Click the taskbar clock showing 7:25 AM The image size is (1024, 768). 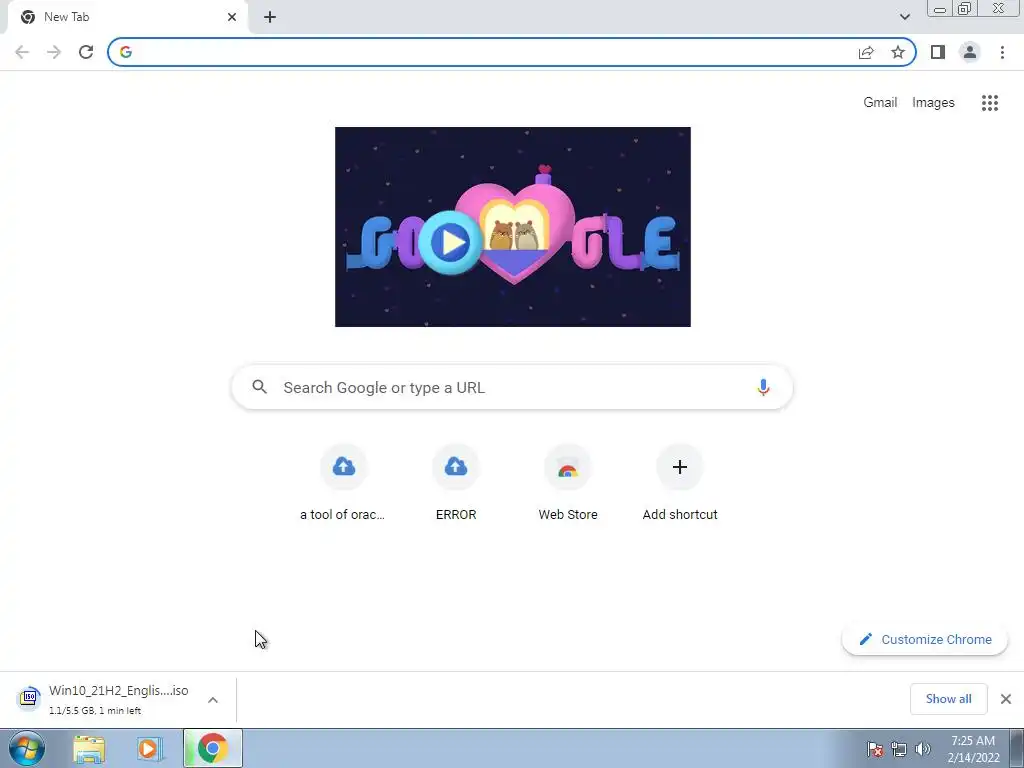pos(973,749)
